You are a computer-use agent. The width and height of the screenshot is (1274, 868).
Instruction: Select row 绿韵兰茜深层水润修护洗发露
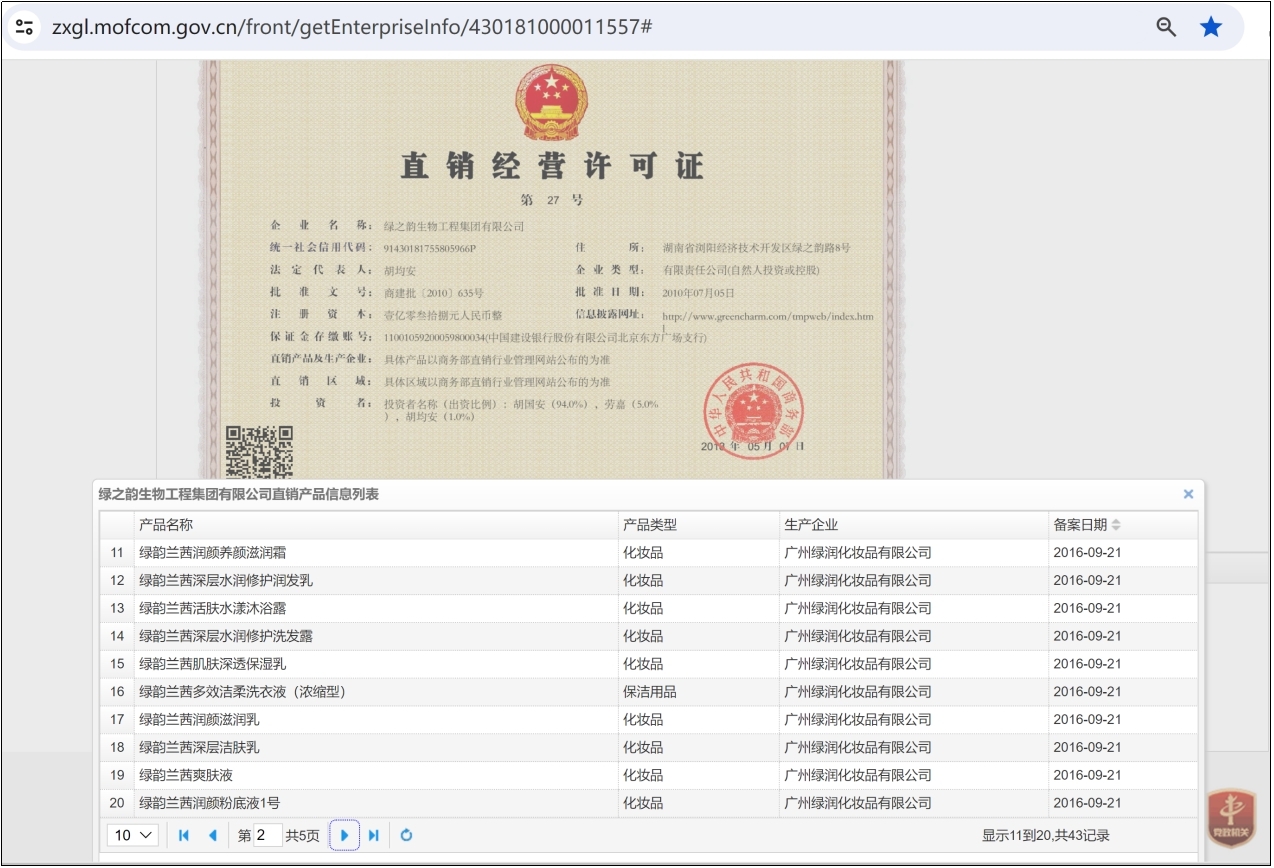[649, 636]
